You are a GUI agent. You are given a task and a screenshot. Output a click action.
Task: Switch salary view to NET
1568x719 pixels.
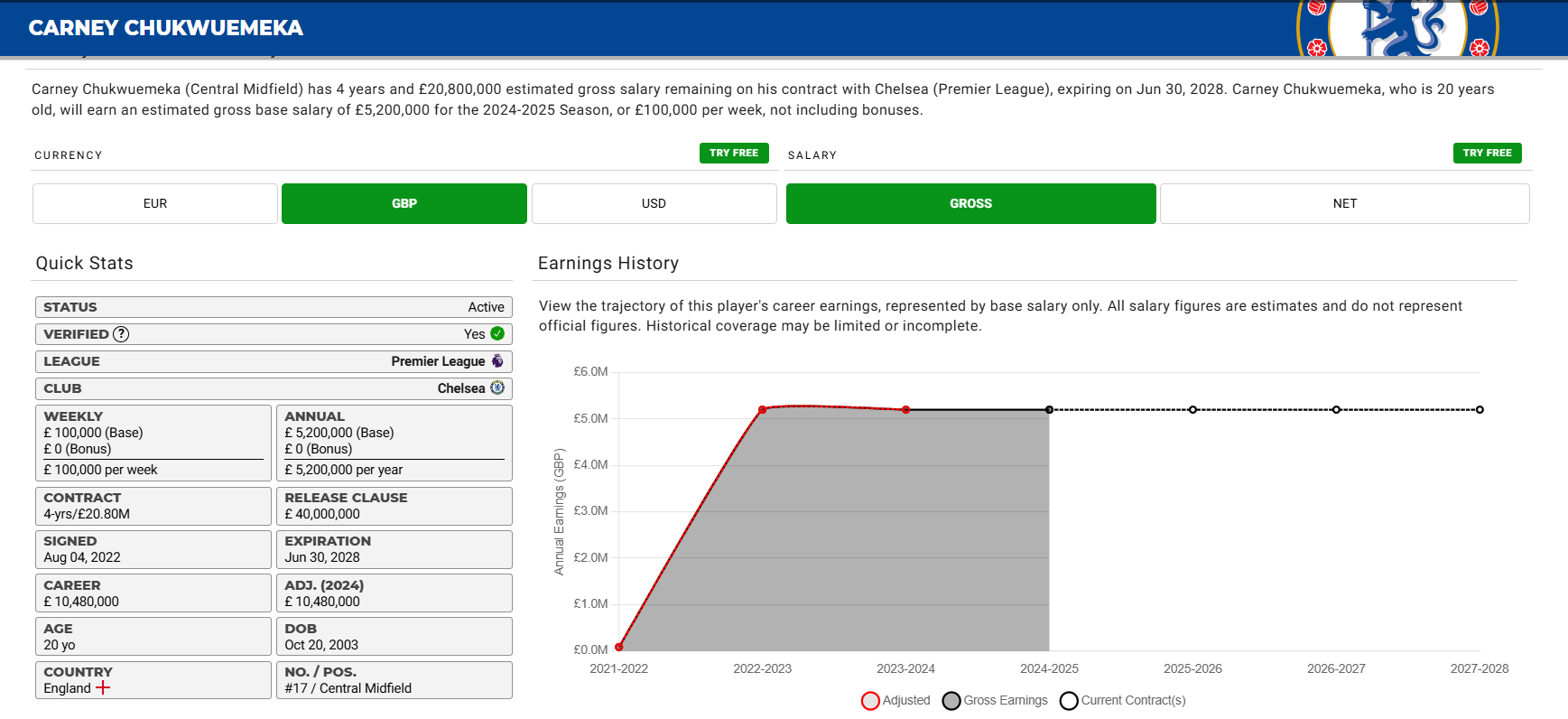[1345, 203]
